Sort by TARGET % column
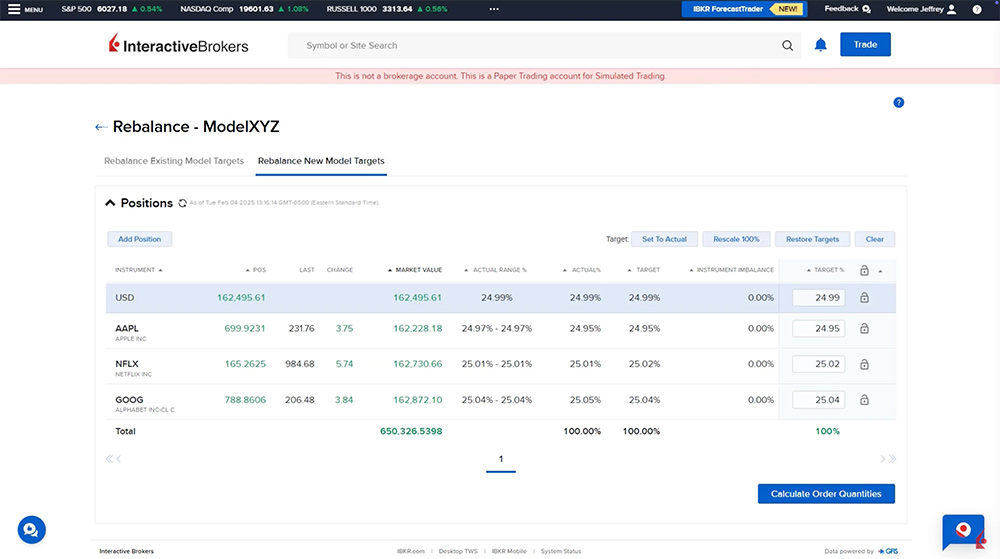This screenshot has width=1000, height=559. pos(825,270)
